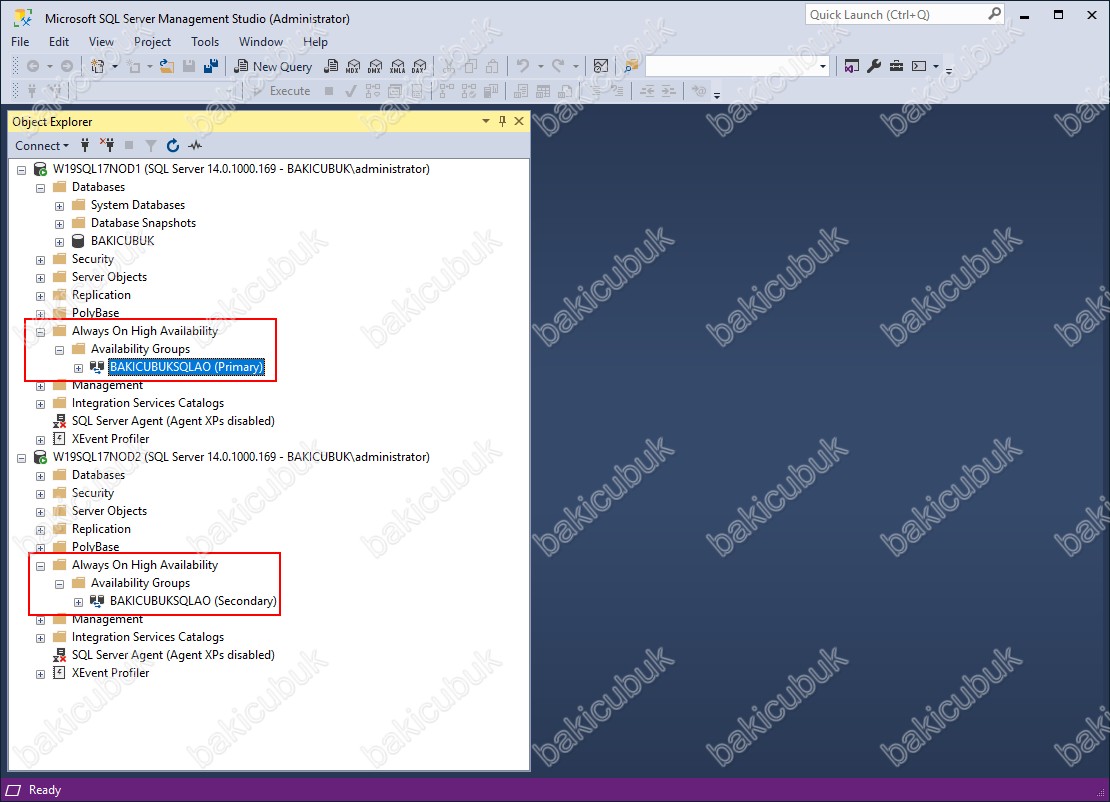Viewport: 1110px width, 802px height.
Task: Open the Edit menu
Action: coord(59,42)
